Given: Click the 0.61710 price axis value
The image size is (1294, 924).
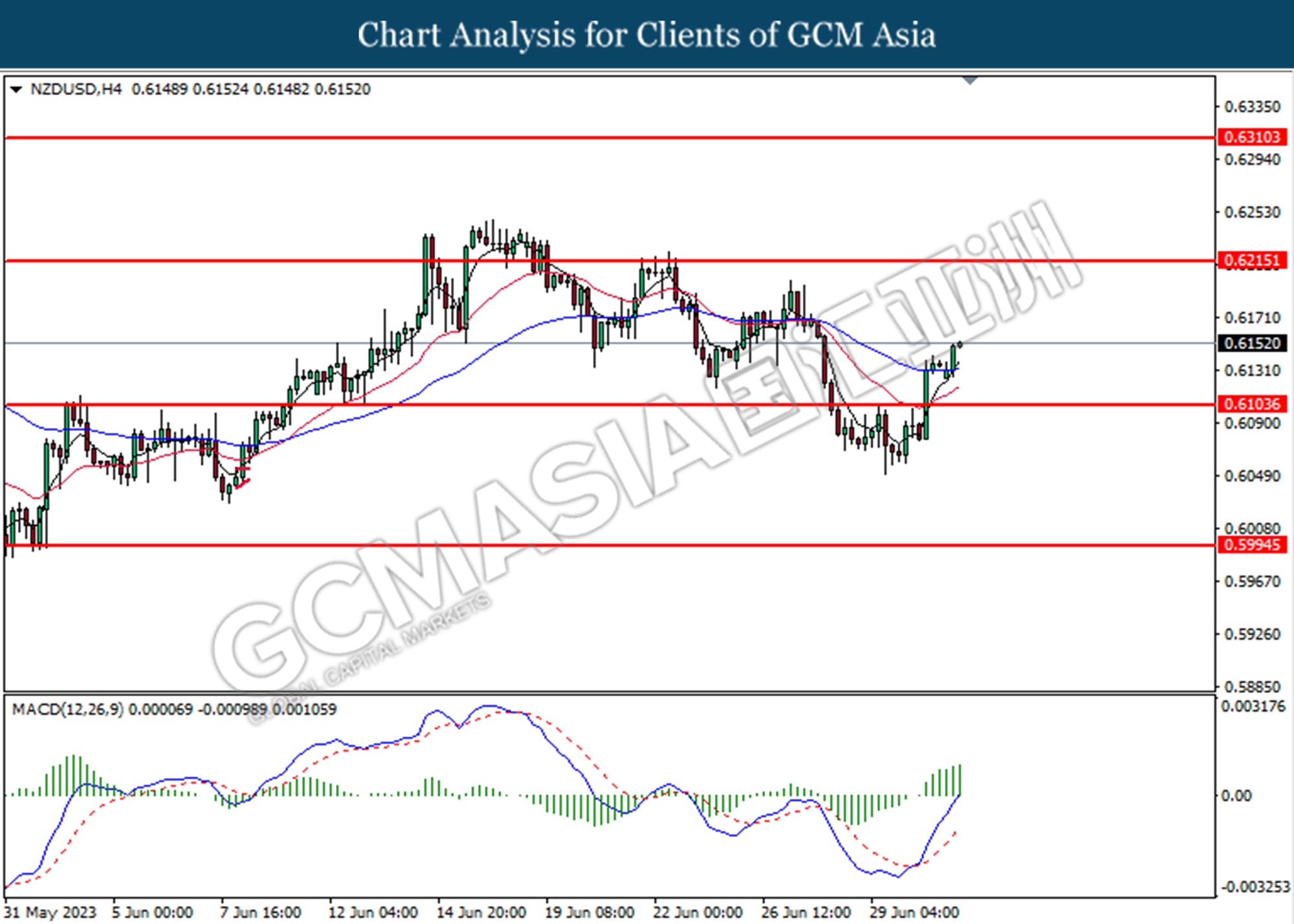Looking at the screenshot, I should point(1252,318).
